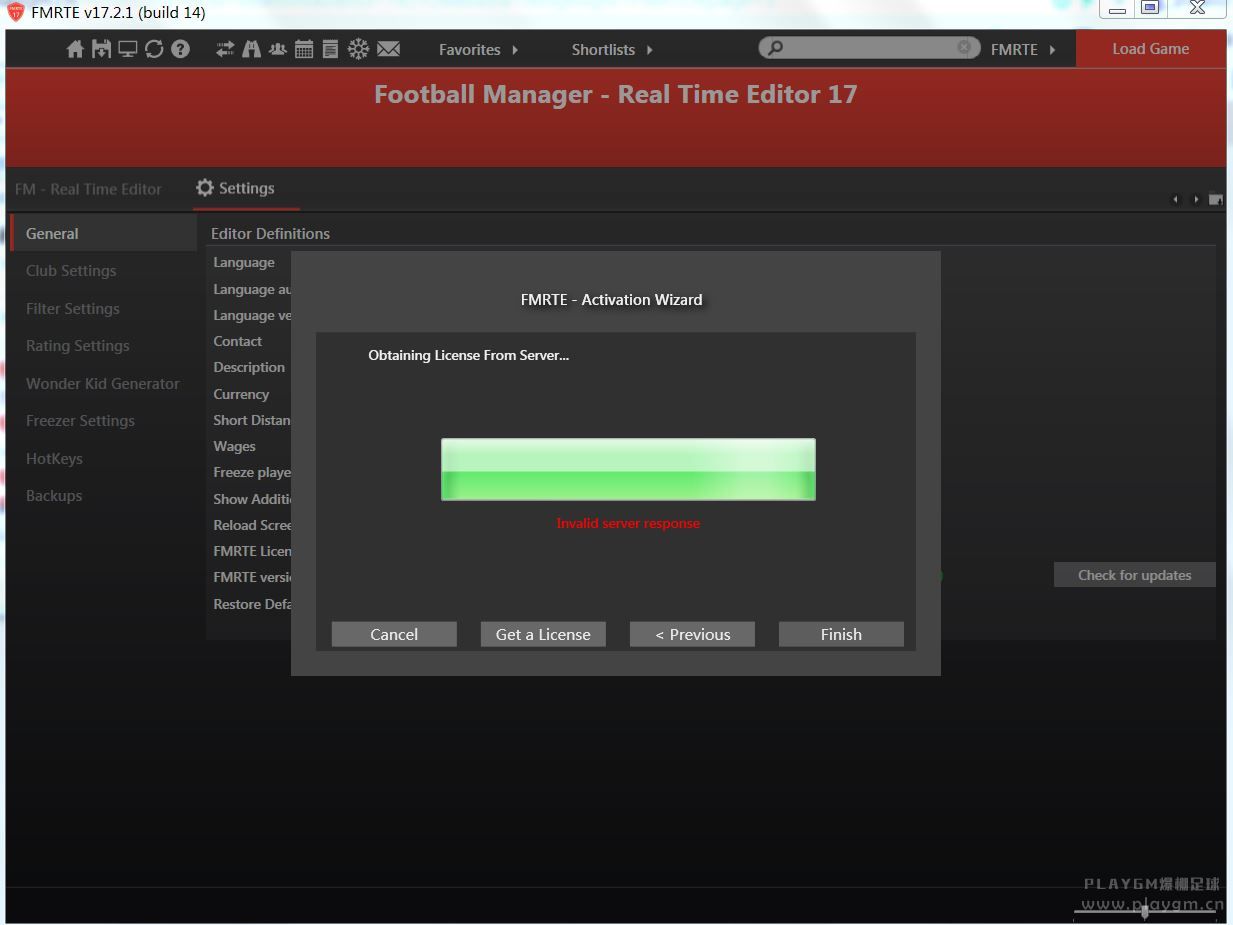1233x925 pixels.
Task: Open Filter Settings section
Action: click(x=73, y=309)
